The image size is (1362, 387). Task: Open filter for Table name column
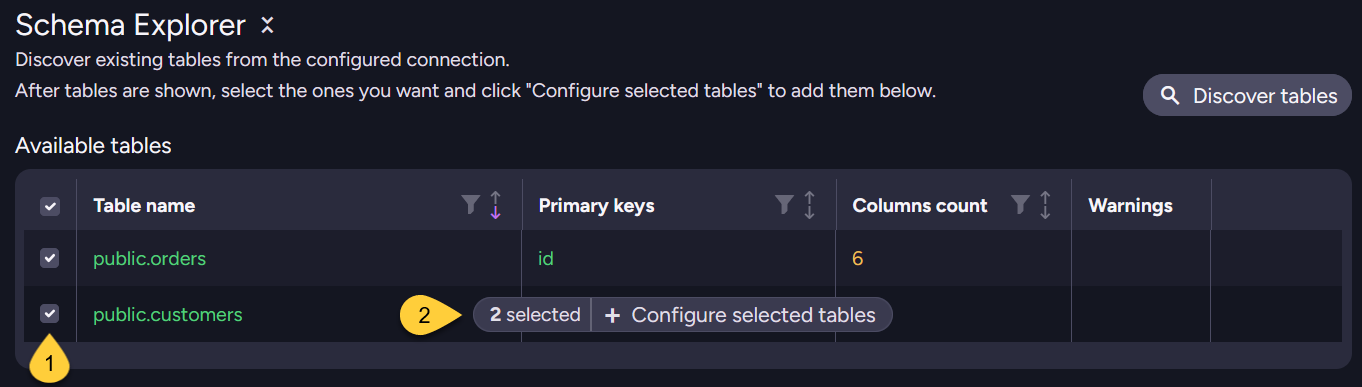tap(470, 205)
